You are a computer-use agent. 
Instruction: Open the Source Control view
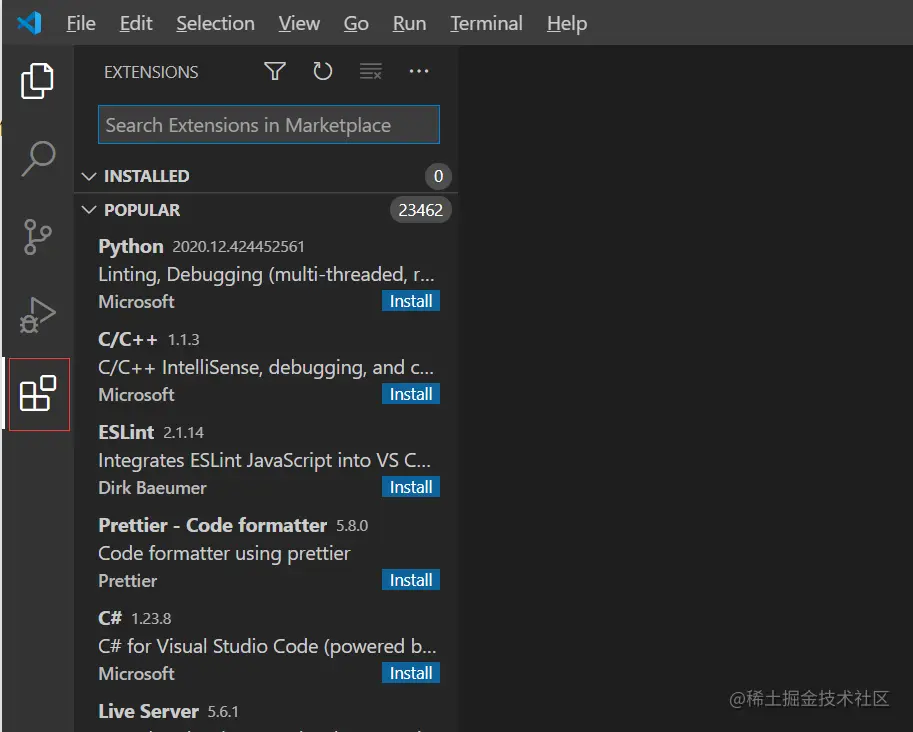click(38, 237)
